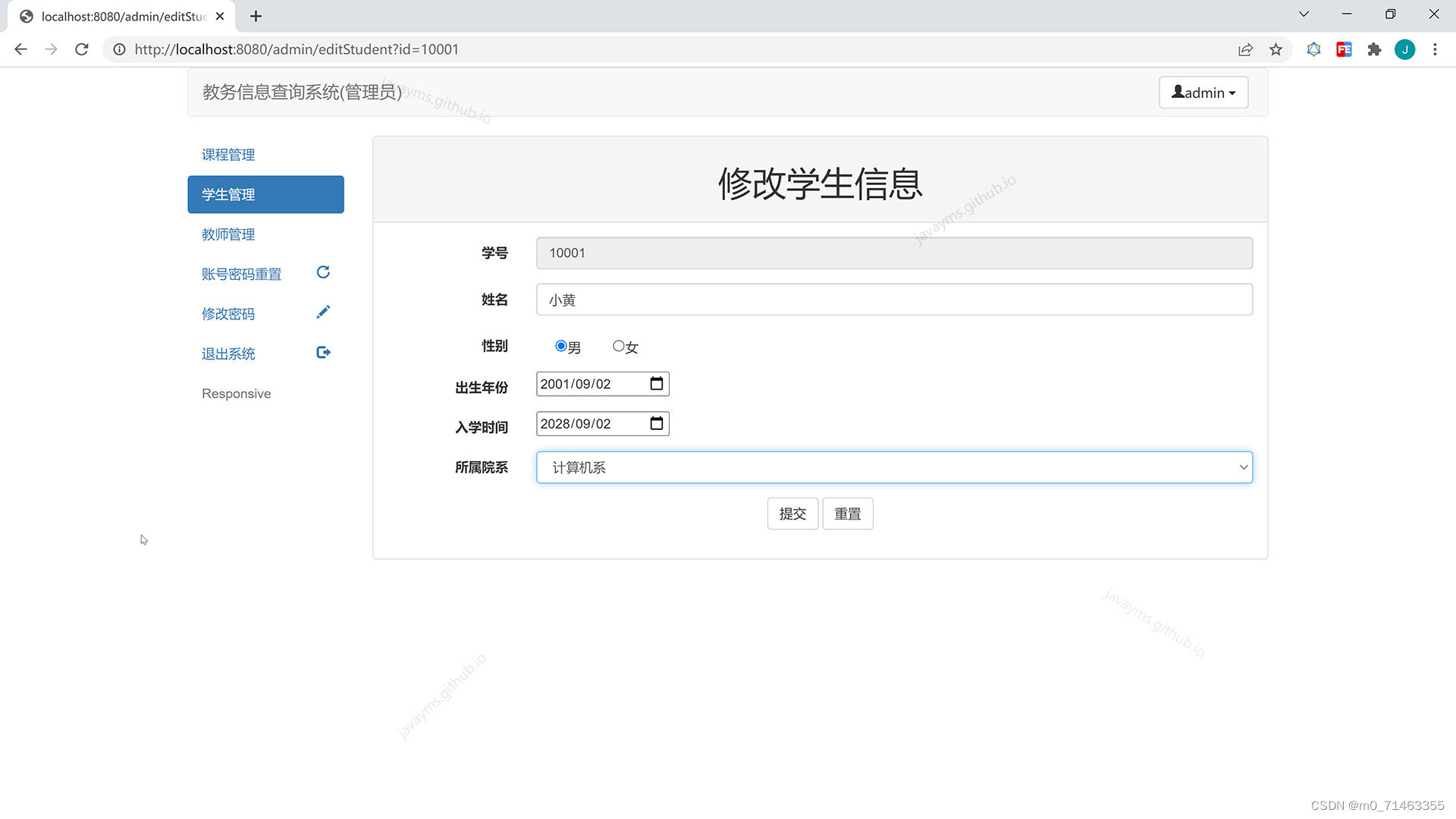Click the browser reload page icon
The width and height of the screenshot is (1456, 819).
click(82, 49)
